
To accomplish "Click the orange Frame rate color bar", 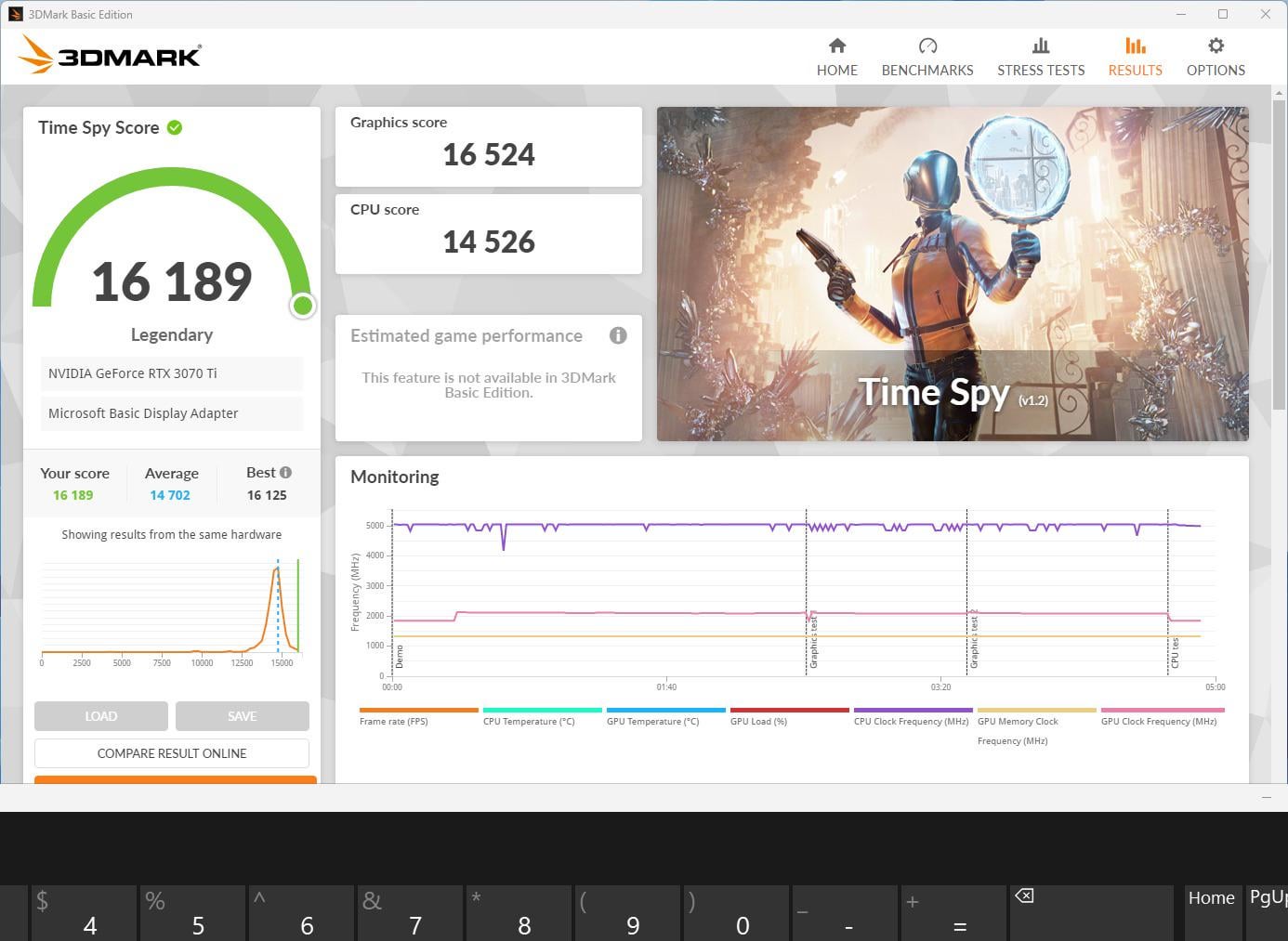I will [419, 710].
